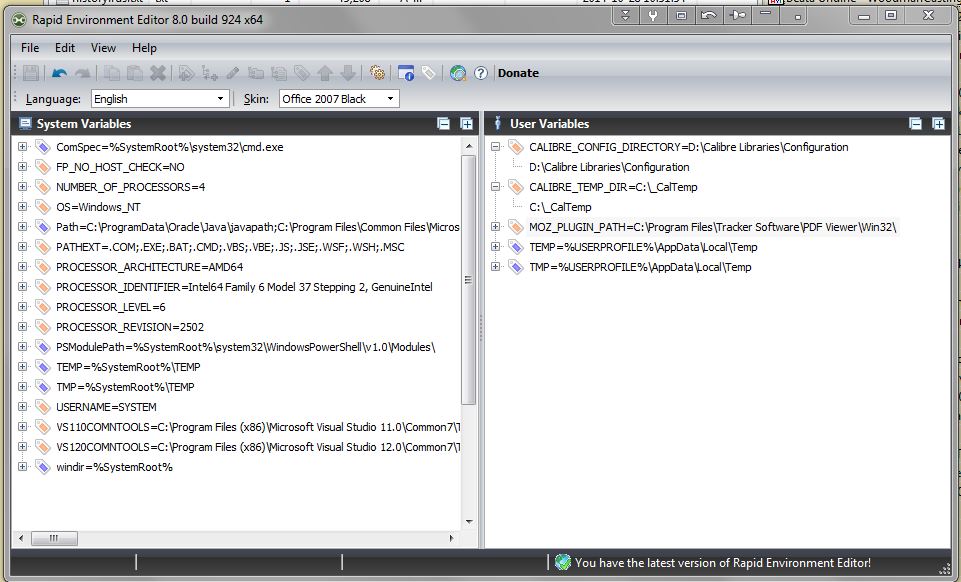
Task: Select USERNAME=SYSTEM row
Action: (106, 407)
